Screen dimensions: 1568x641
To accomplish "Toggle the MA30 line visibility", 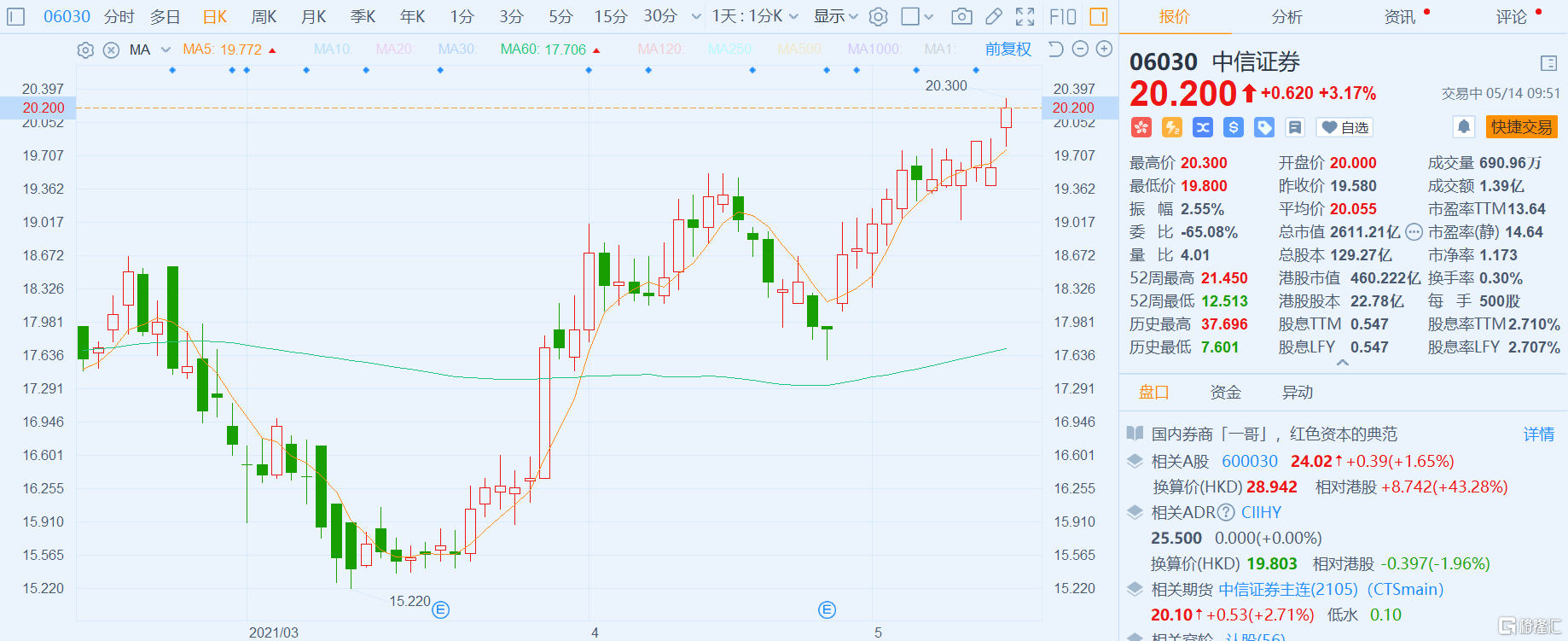I will coord(456,50).
